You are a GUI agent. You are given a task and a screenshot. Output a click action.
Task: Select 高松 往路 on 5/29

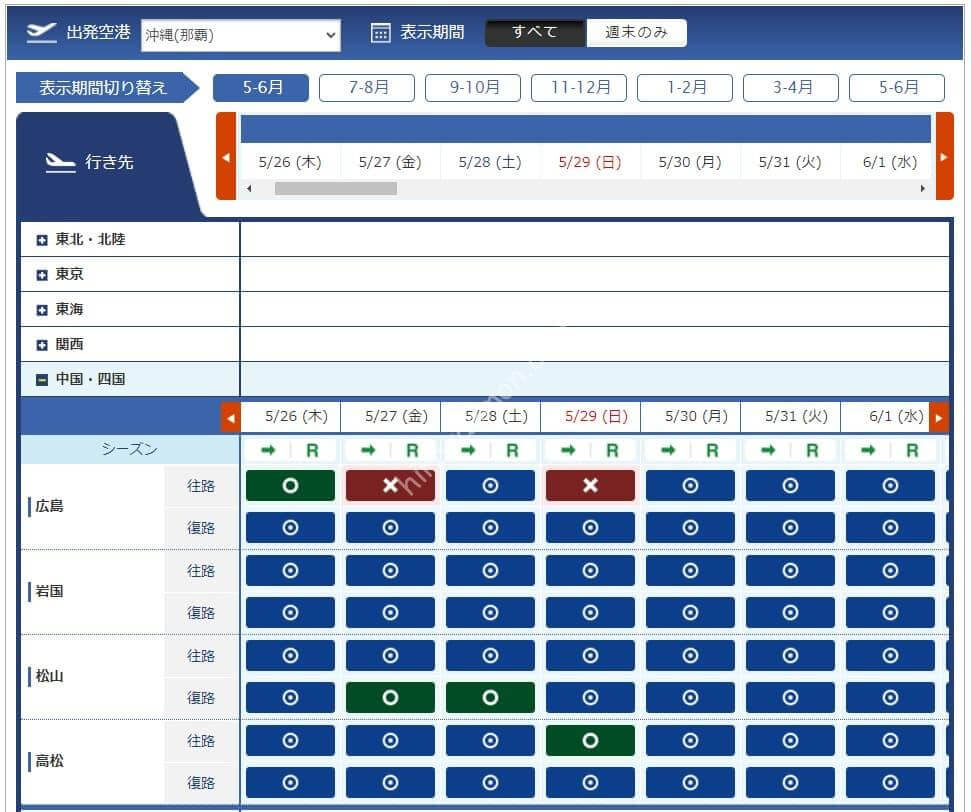(x=590, y=741)
